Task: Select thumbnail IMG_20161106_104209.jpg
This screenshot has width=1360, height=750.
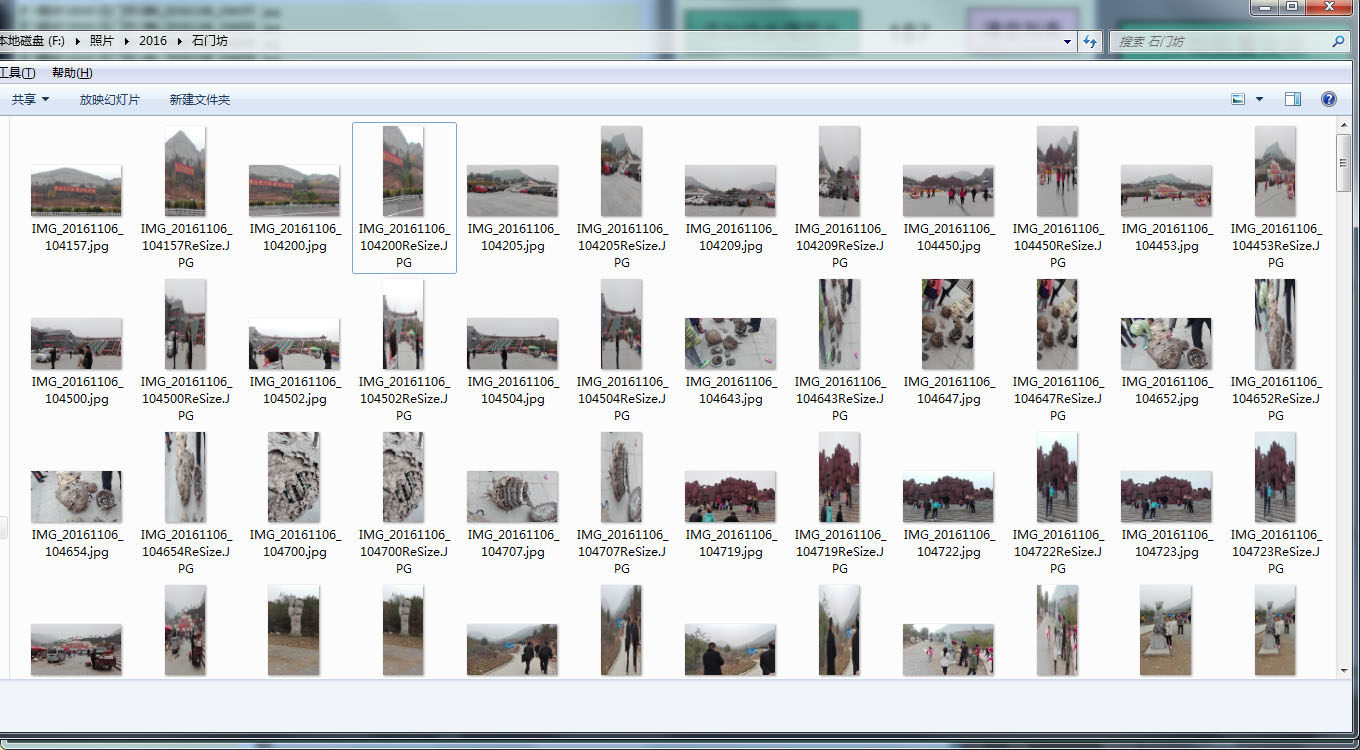Action: tap(730, 190)
